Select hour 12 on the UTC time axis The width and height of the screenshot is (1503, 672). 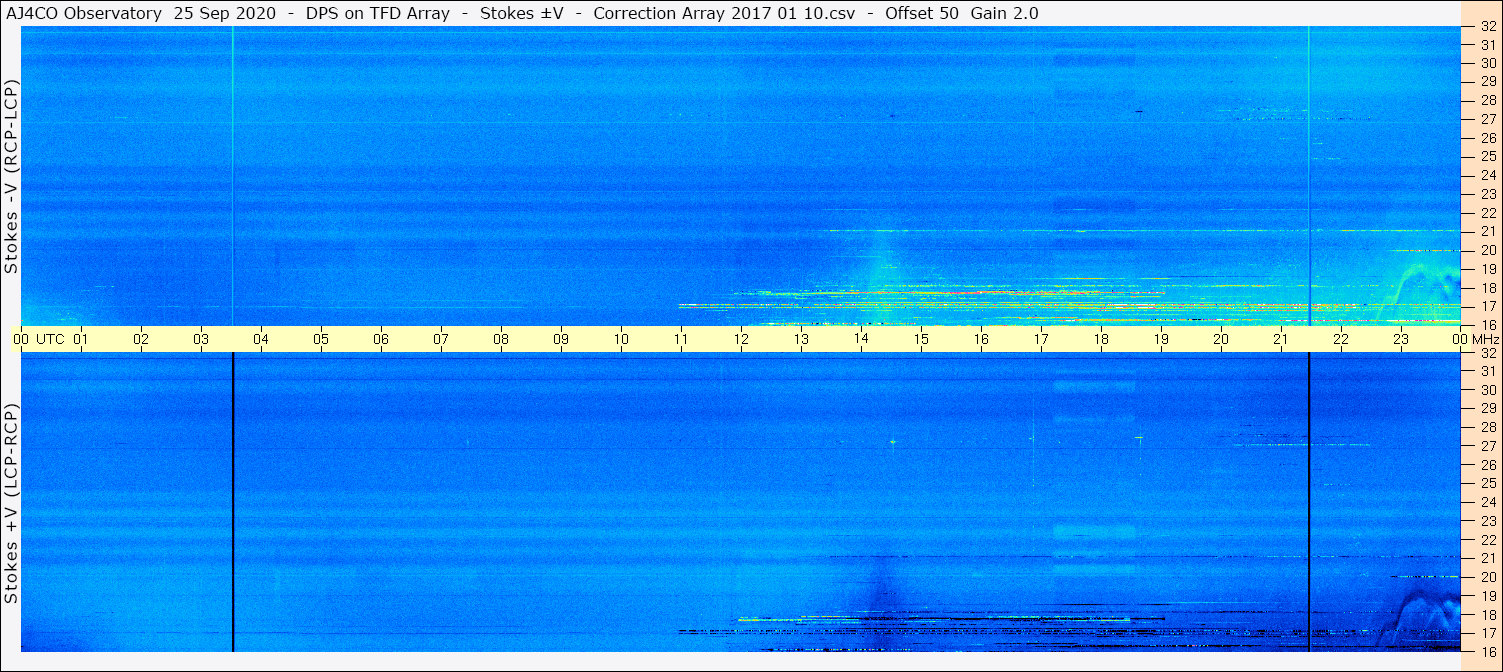741,339
